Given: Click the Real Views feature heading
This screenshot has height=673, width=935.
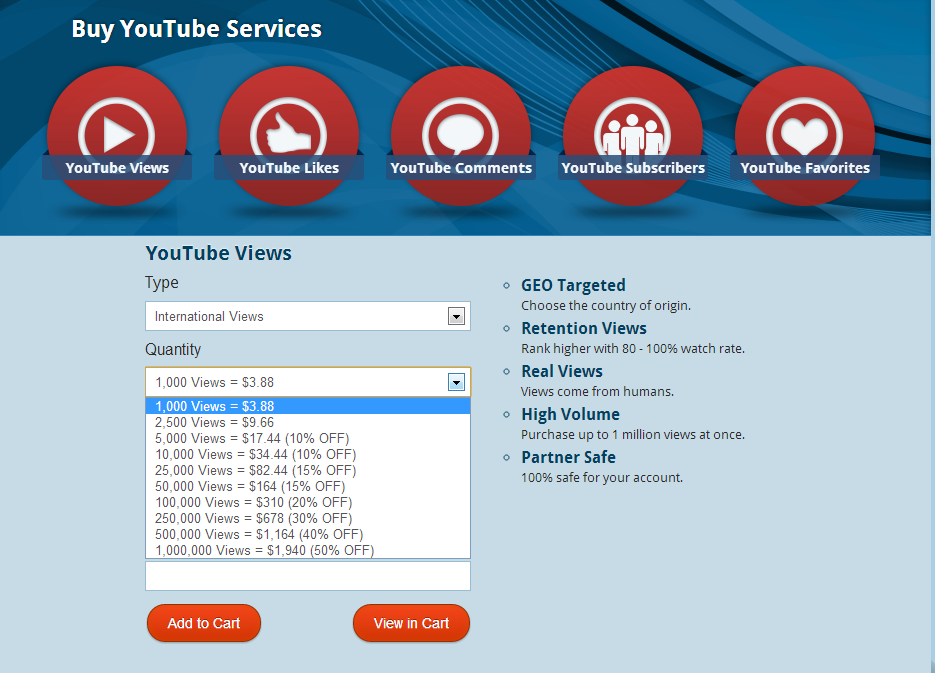Looking at the screenshot, I should click(562, 371).
